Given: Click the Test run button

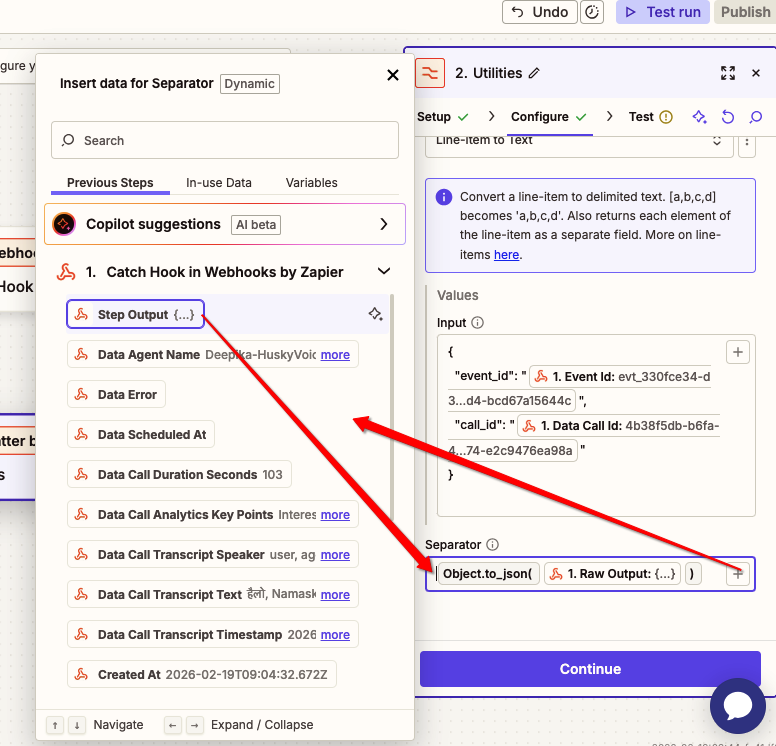Looking at the screenshot, I should pos(663,12).
